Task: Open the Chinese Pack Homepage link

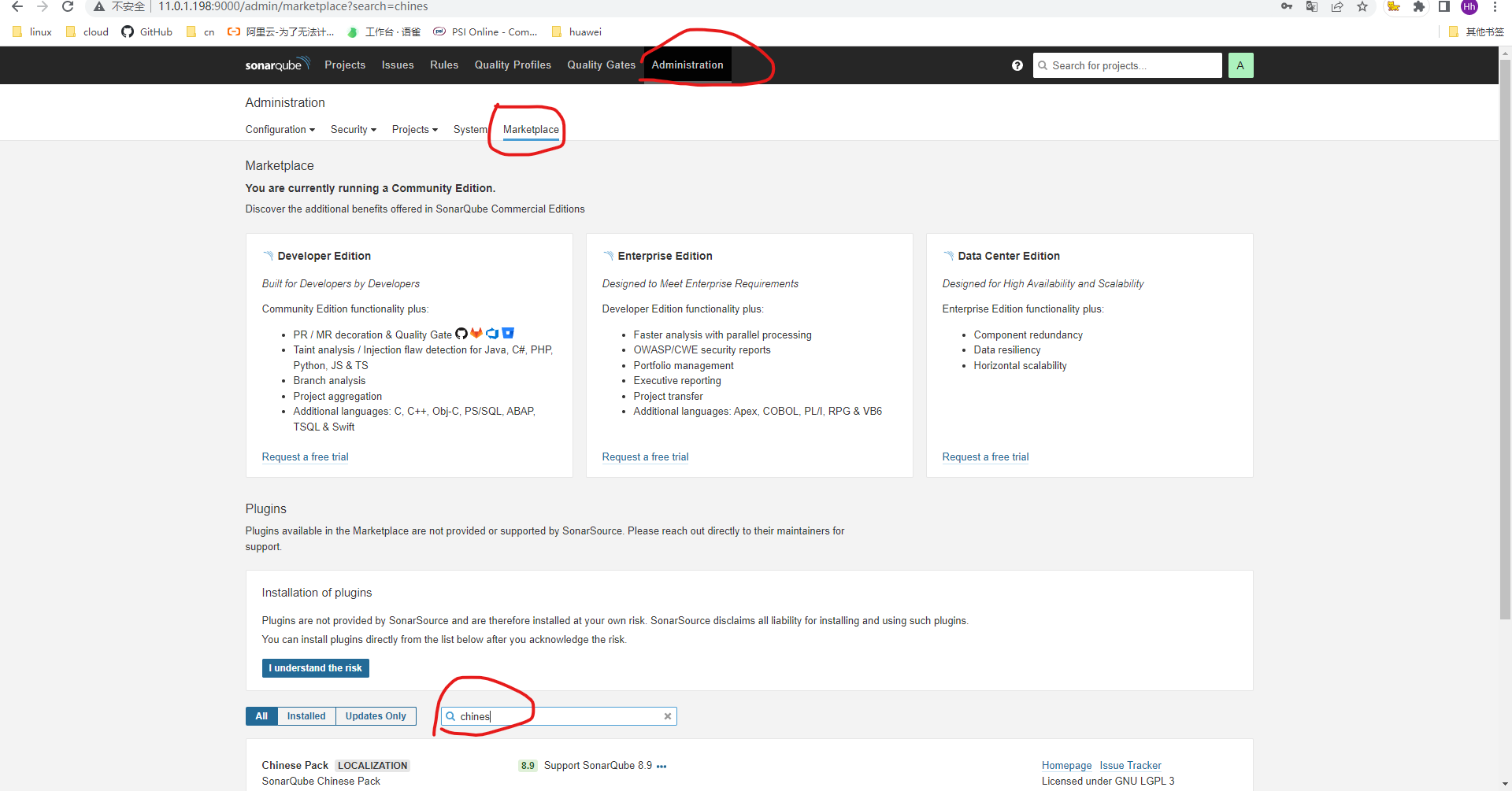Action: tap(1066, 766)
